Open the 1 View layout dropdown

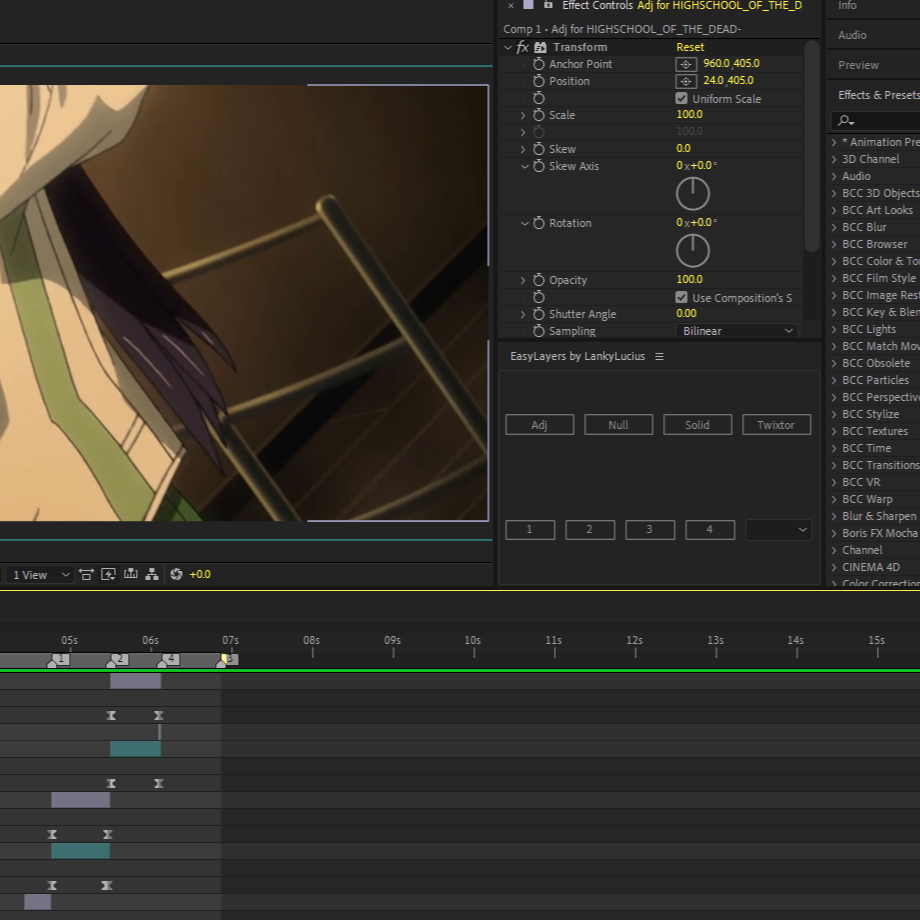38,575
